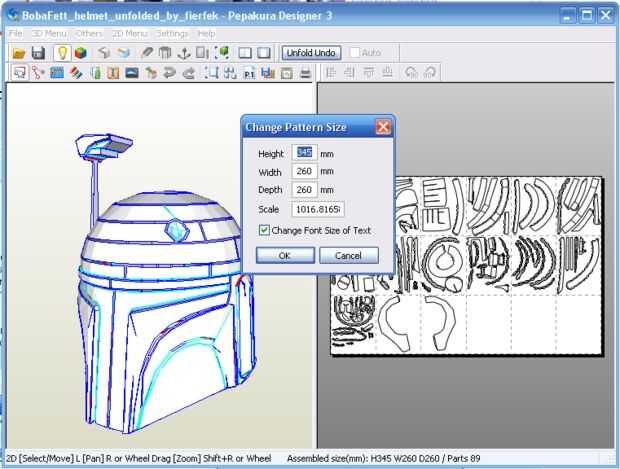Viewport: 620px width, 469px height.
Task: Click the Scale input field
Action: (318, 209)
